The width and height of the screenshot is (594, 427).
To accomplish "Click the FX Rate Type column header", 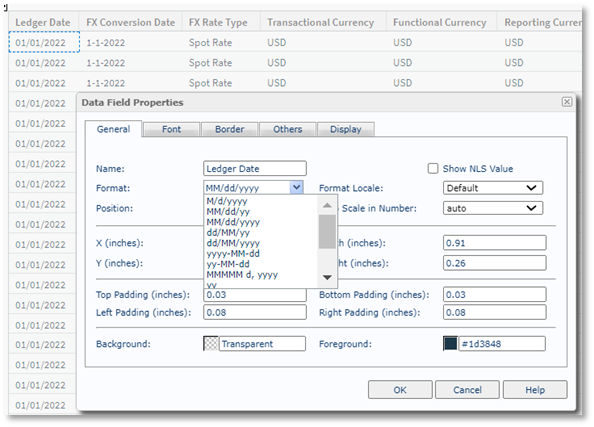I will (x=218, y=22).
